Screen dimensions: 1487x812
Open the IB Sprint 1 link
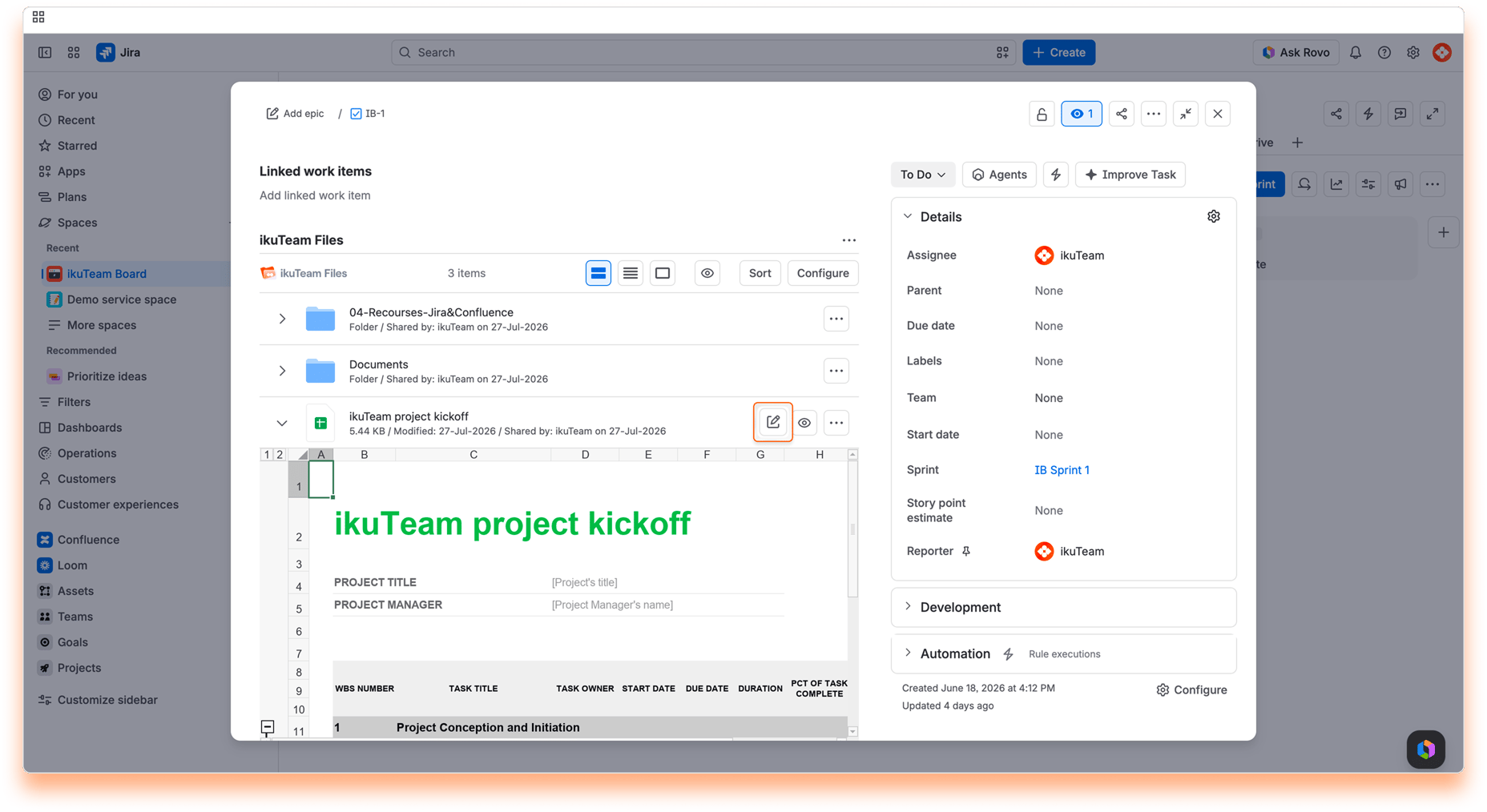click(1062, 470)
